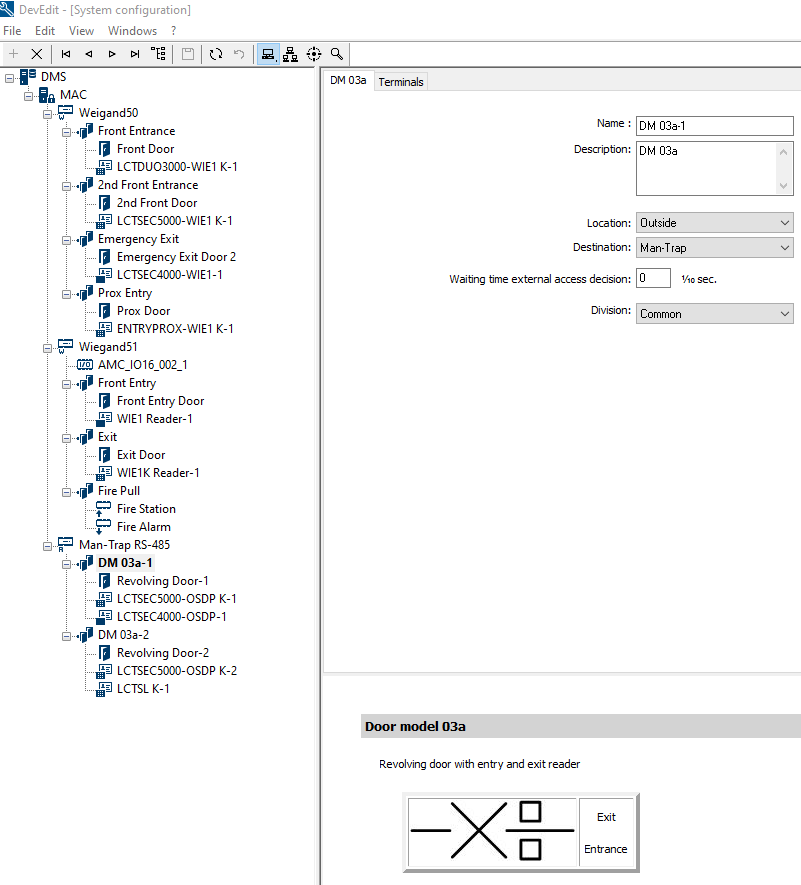This screenshot has width=801, height=885.
Task: Collapse the Fire Pull entrance node
Action: click(66, 491)
